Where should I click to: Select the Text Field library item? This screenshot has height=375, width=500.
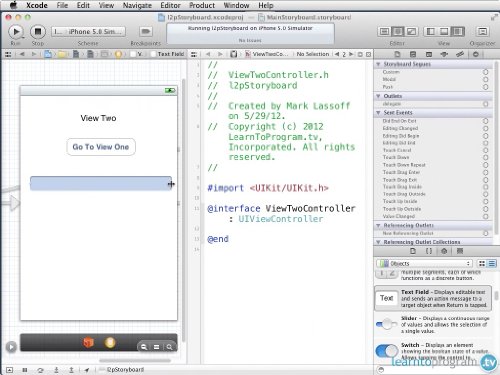pyautogui.click(x=433, y=298)
